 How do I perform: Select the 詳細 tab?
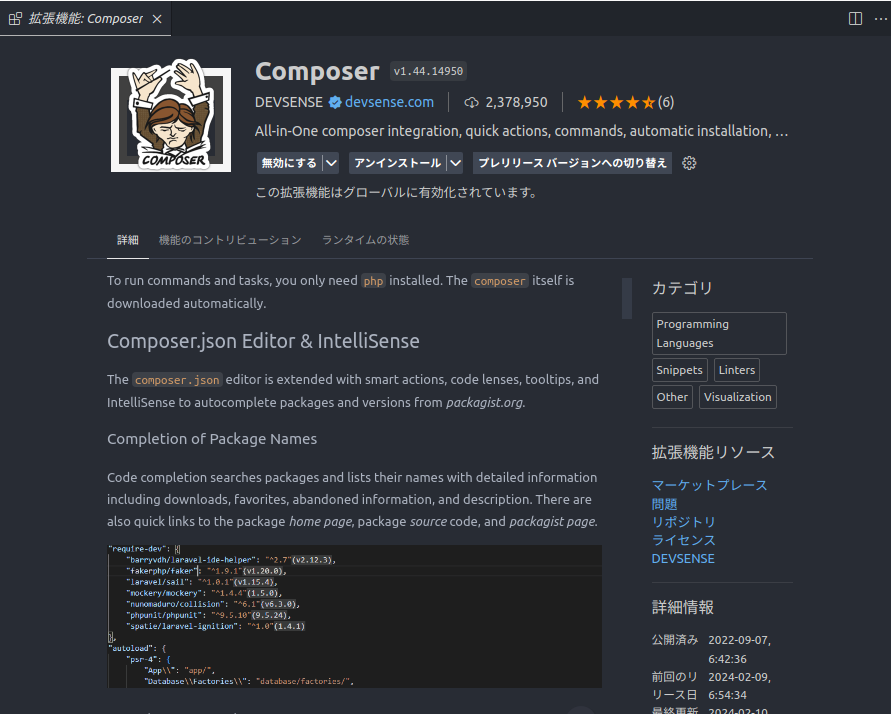(x=128, y=240)
